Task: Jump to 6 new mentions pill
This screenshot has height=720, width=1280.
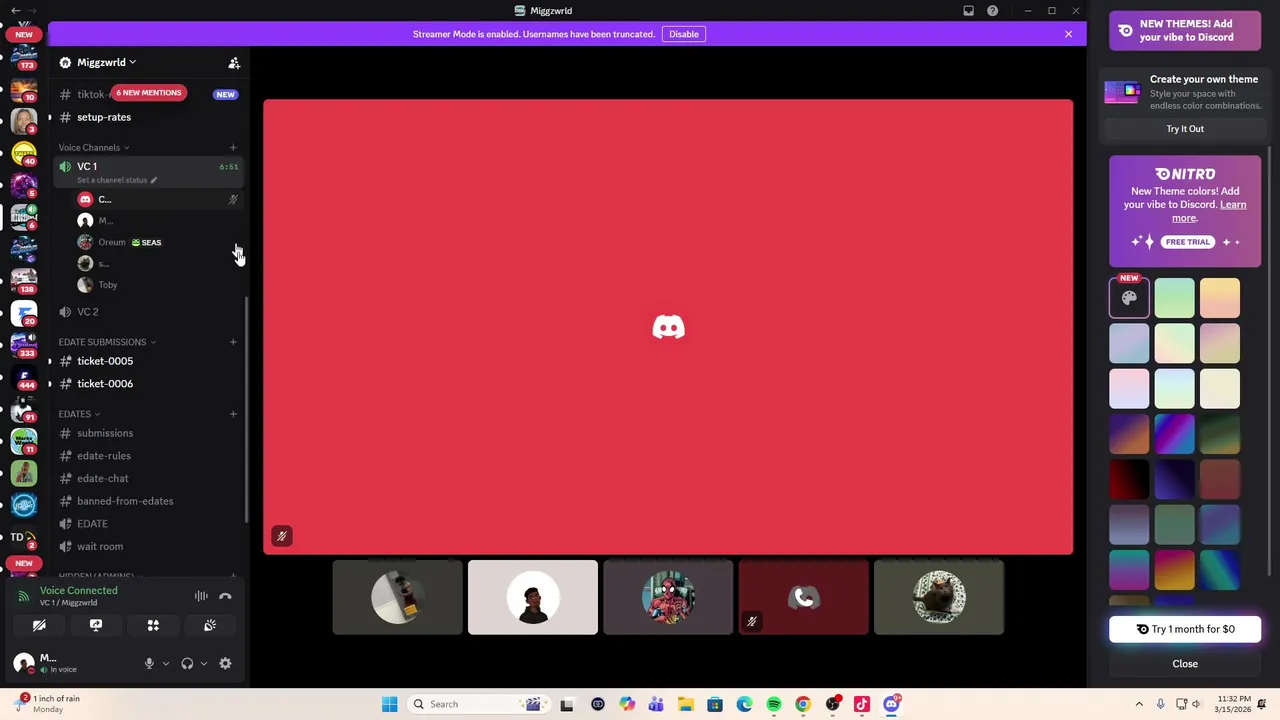Action: 149,93
